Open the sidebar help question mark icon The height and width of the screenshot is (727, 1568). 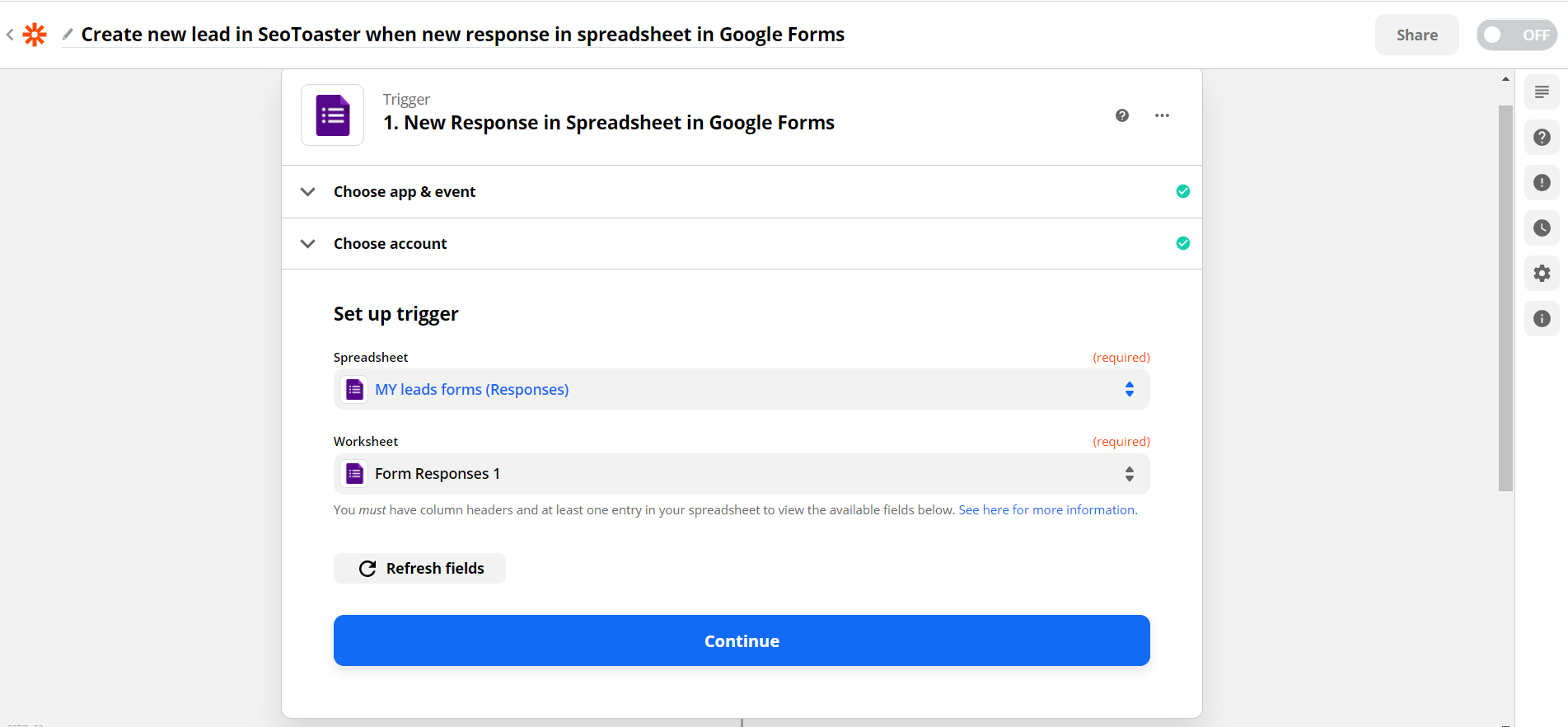tap(1541, 138)
